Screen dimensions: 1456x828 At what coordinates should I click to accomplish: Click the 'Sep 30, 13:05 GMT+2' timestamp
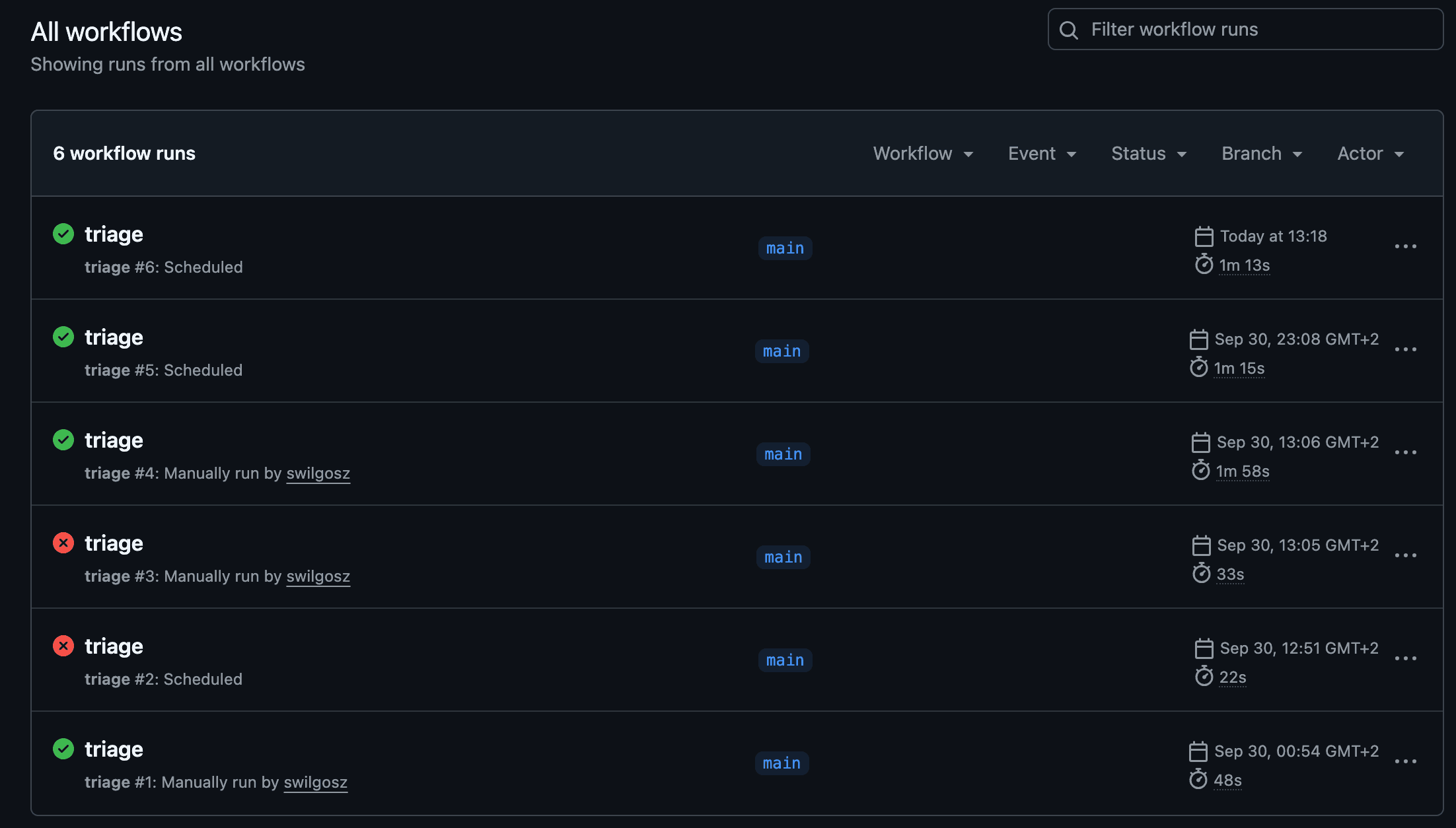click(1298, 545)
